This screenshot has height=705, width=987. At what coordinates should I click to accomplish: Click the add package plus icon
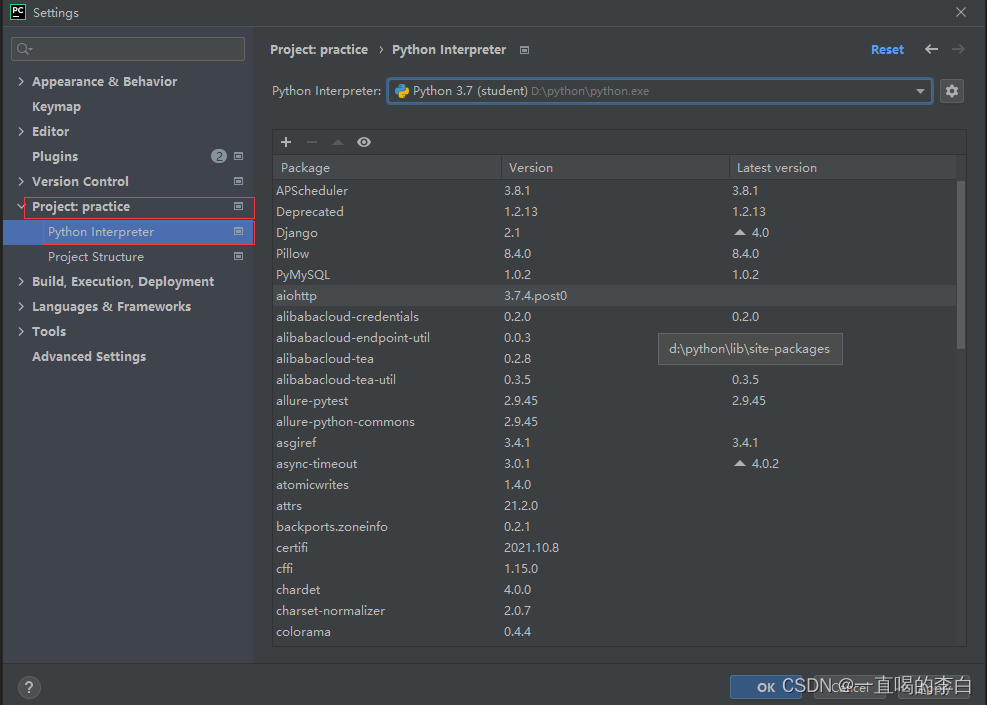[x=286, y=142]
